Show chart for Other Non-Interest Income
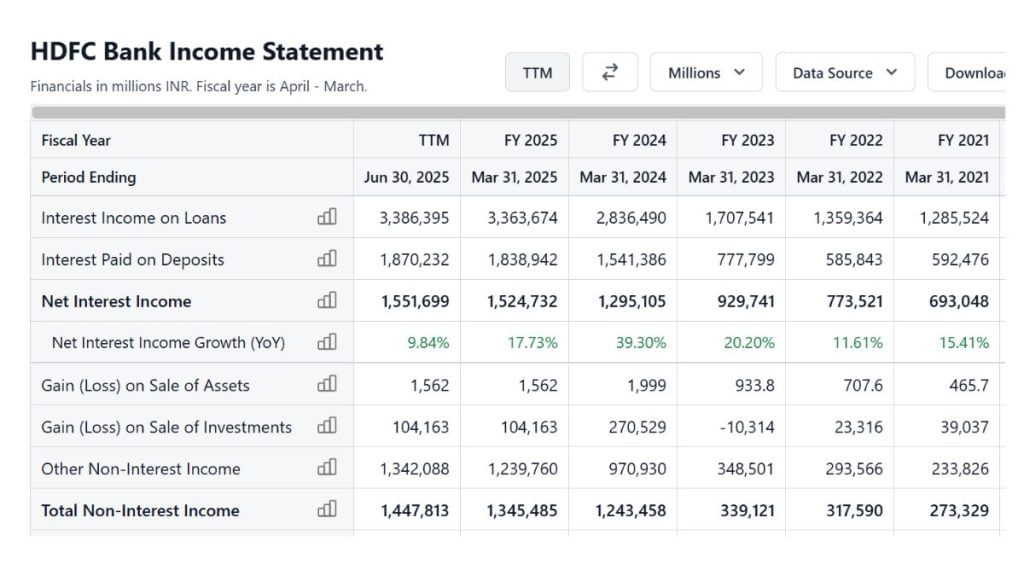The image size is (1024, 576). click(327, 468)
